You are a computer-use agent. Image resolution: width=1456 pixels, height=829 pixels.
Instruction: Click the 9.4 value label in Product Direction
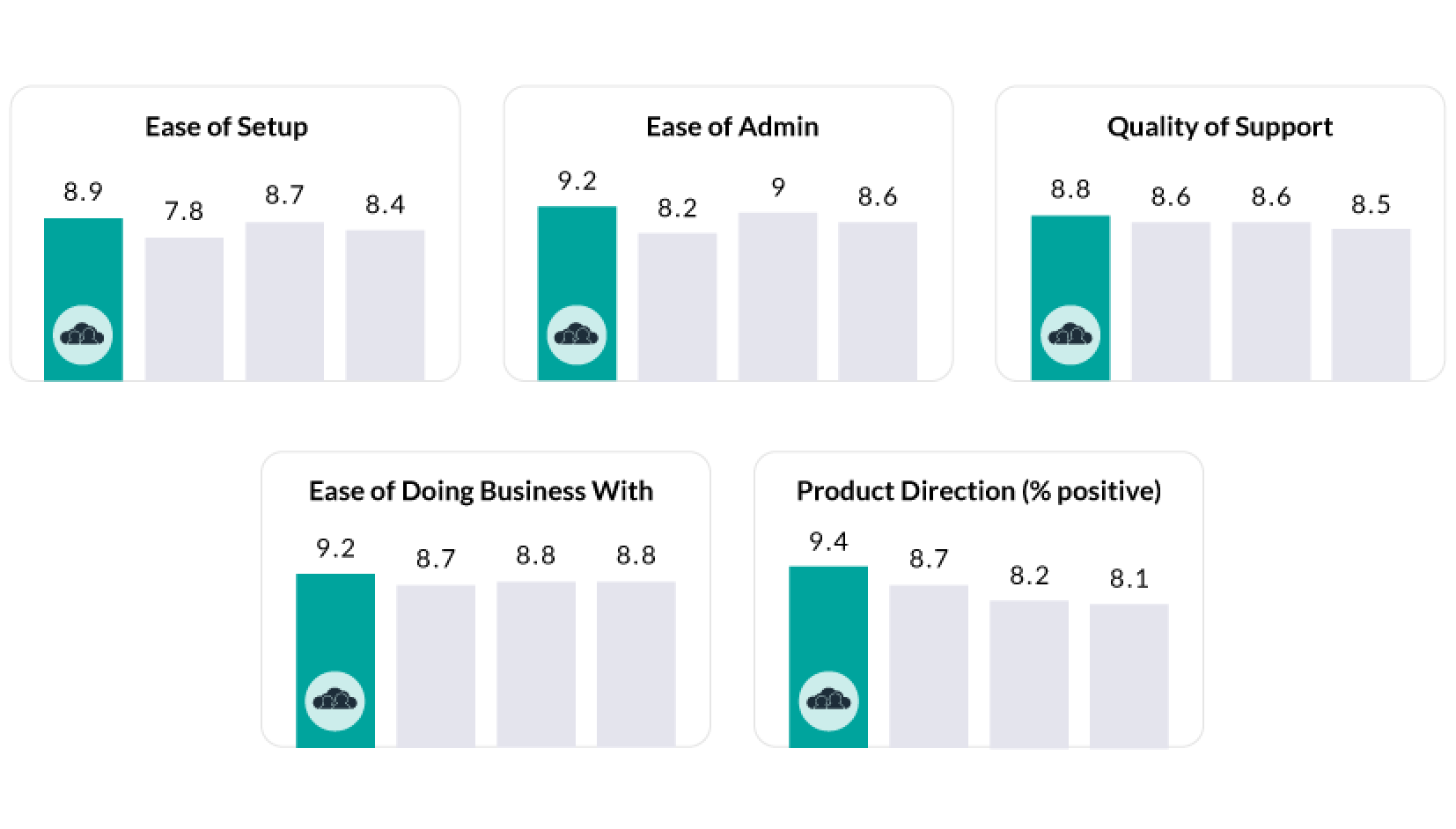(828, 542)
